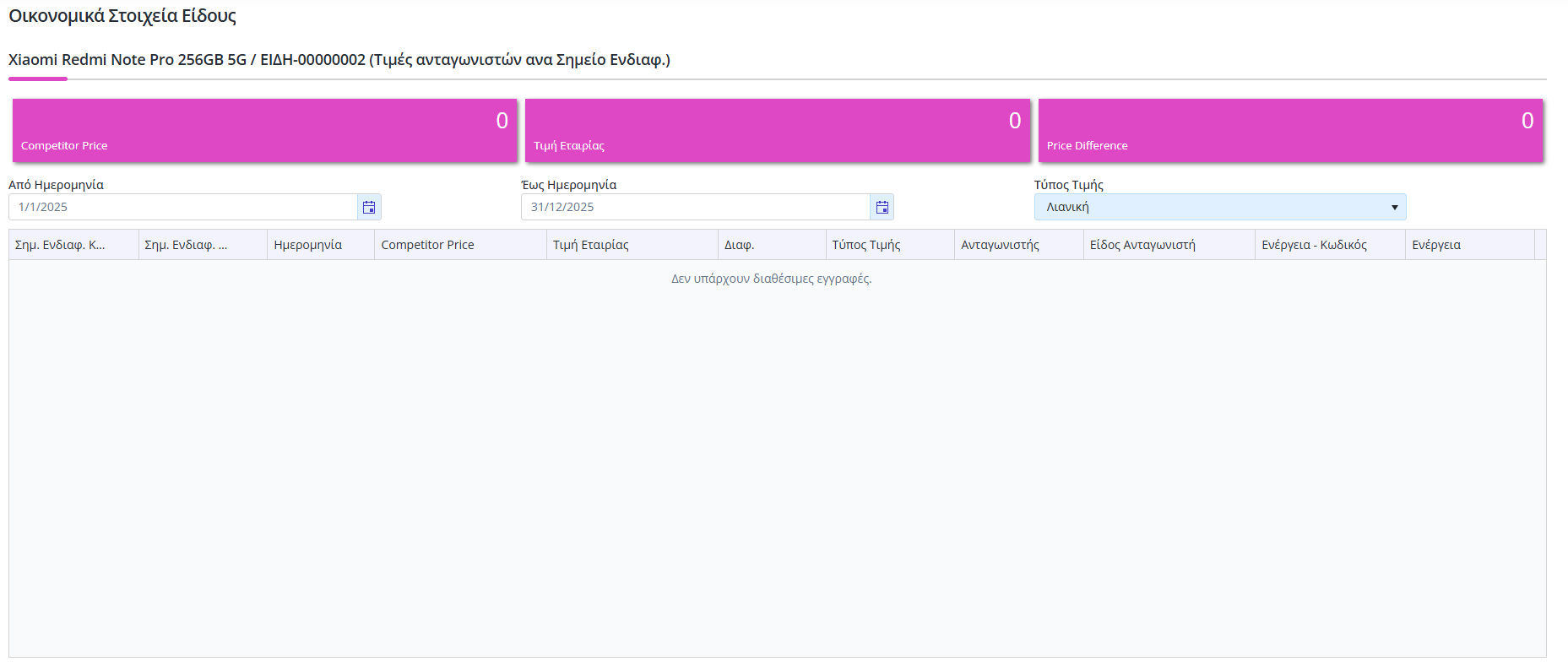The width and height of the screenshot is (1568, 667).
Task: Click the Οικονομικά Στοιχεία Είδους page heading
Action: pyautogui.click(x=122, y=16)
